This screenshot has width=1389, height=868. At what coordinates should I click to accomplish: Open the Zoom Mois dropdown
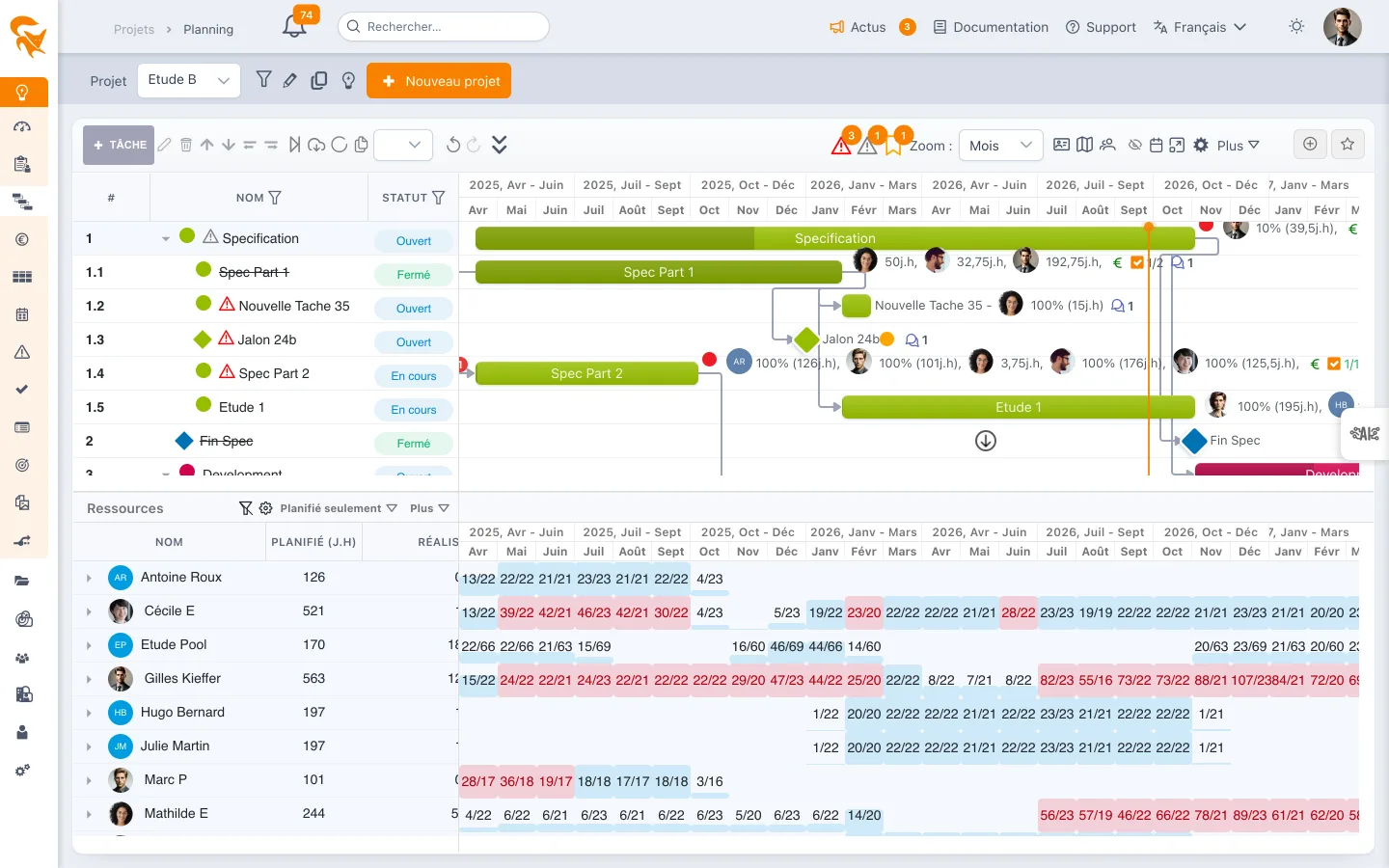(1001, 145)
